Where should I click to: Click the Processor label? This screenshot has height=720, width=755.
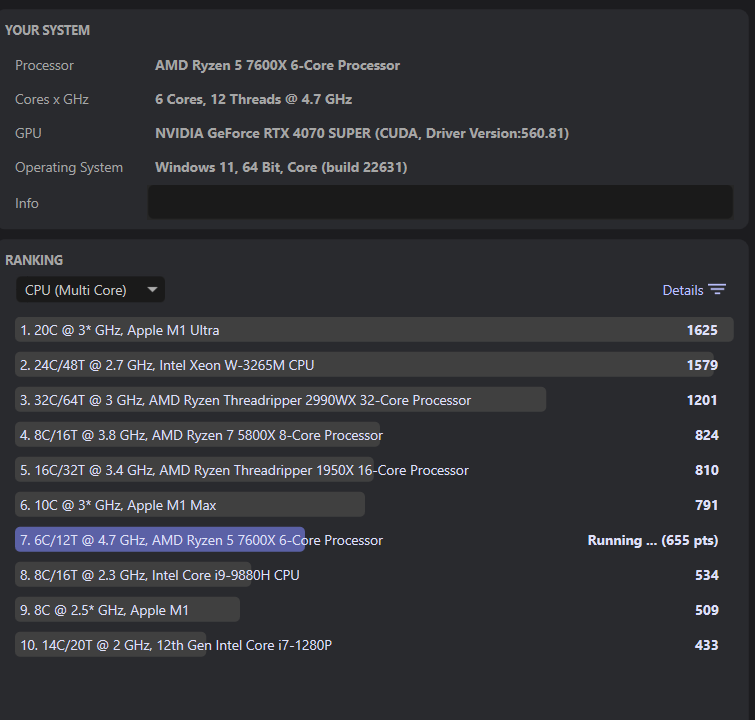click(44, 65)
